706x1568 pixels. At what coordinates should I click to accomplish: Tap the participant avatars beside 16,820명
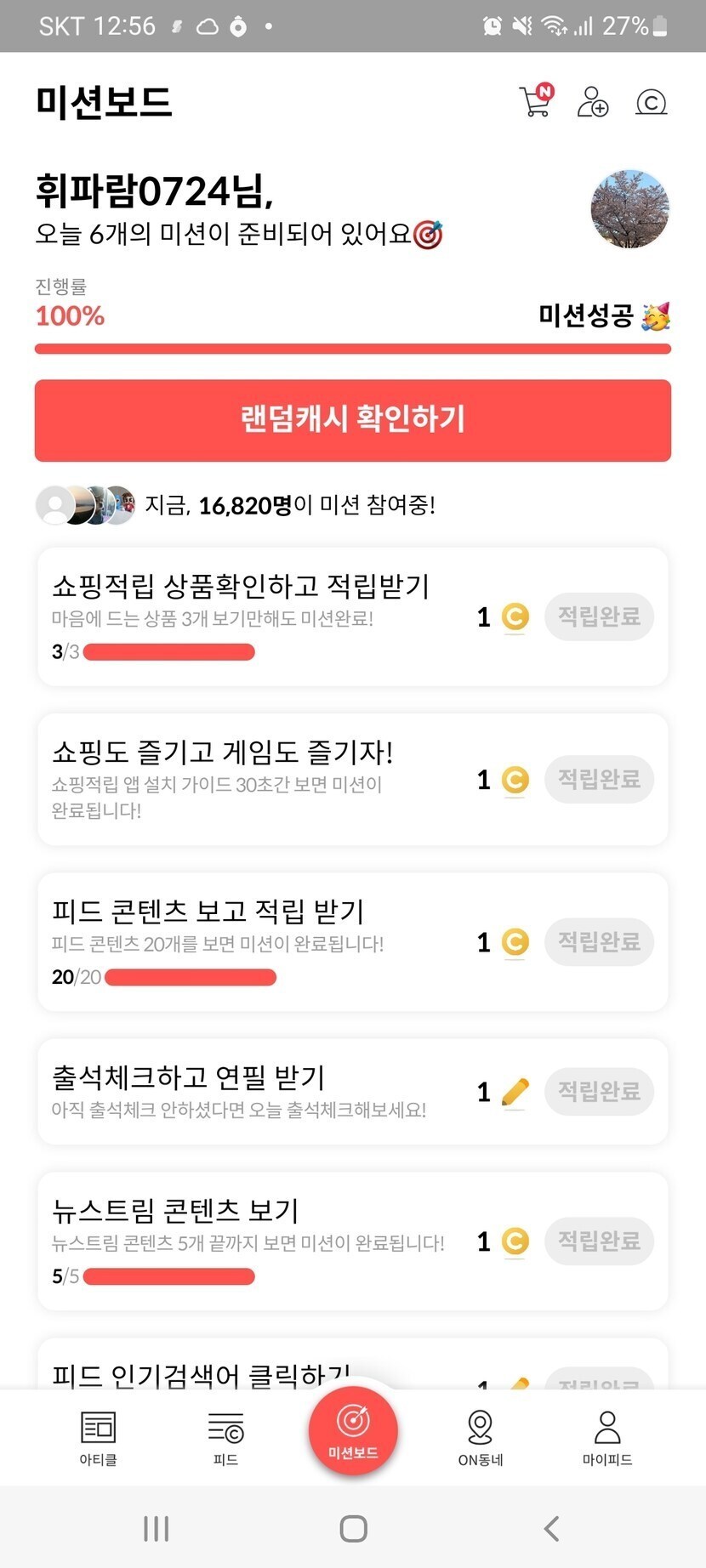[x=85, y=505]
